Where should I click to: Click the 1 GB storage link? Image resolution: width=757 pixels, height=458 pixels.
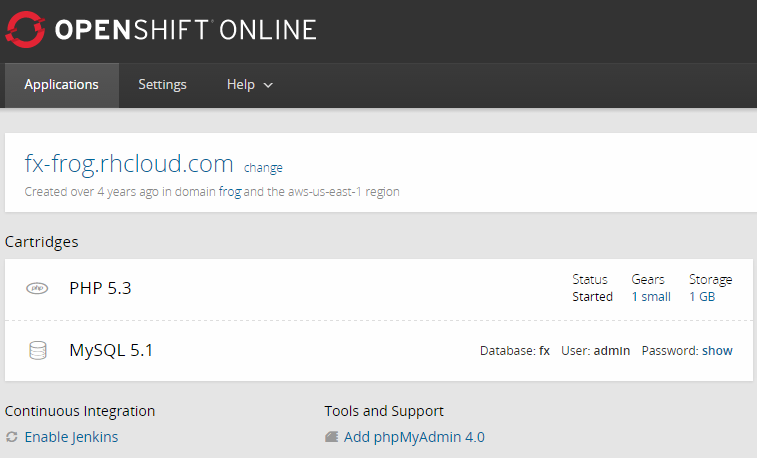coord(702,297)
